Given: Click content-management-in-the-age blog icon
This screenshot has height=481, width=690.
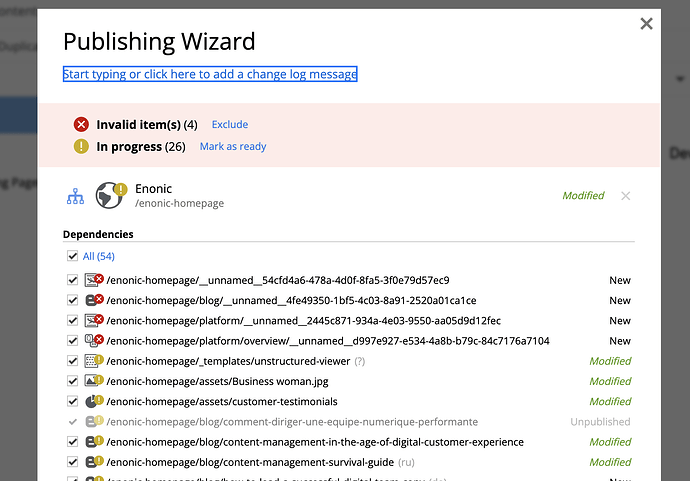Looking at the screenshot, I should pyautogui.click(x=92, y=442).
